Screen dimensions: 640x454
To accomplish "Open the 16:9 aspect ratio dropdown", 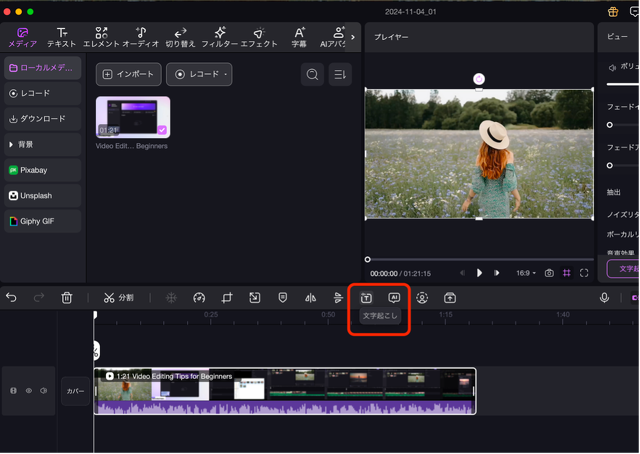I will point(526,273).
